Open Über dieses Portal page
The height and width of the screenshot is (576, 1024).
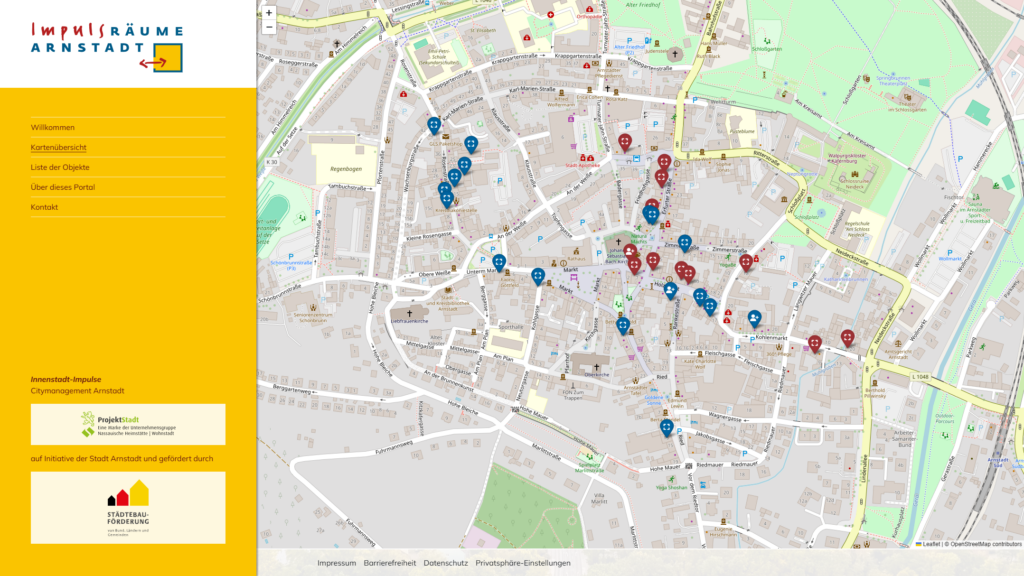click(x=63, y=187)
